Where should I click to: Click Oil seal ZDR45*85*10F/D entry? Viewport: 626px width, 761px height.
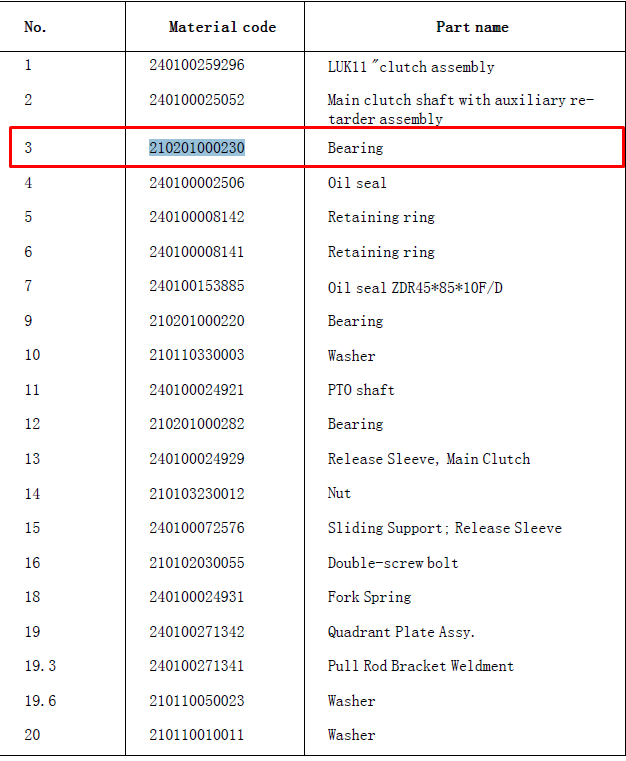(415, 288)
